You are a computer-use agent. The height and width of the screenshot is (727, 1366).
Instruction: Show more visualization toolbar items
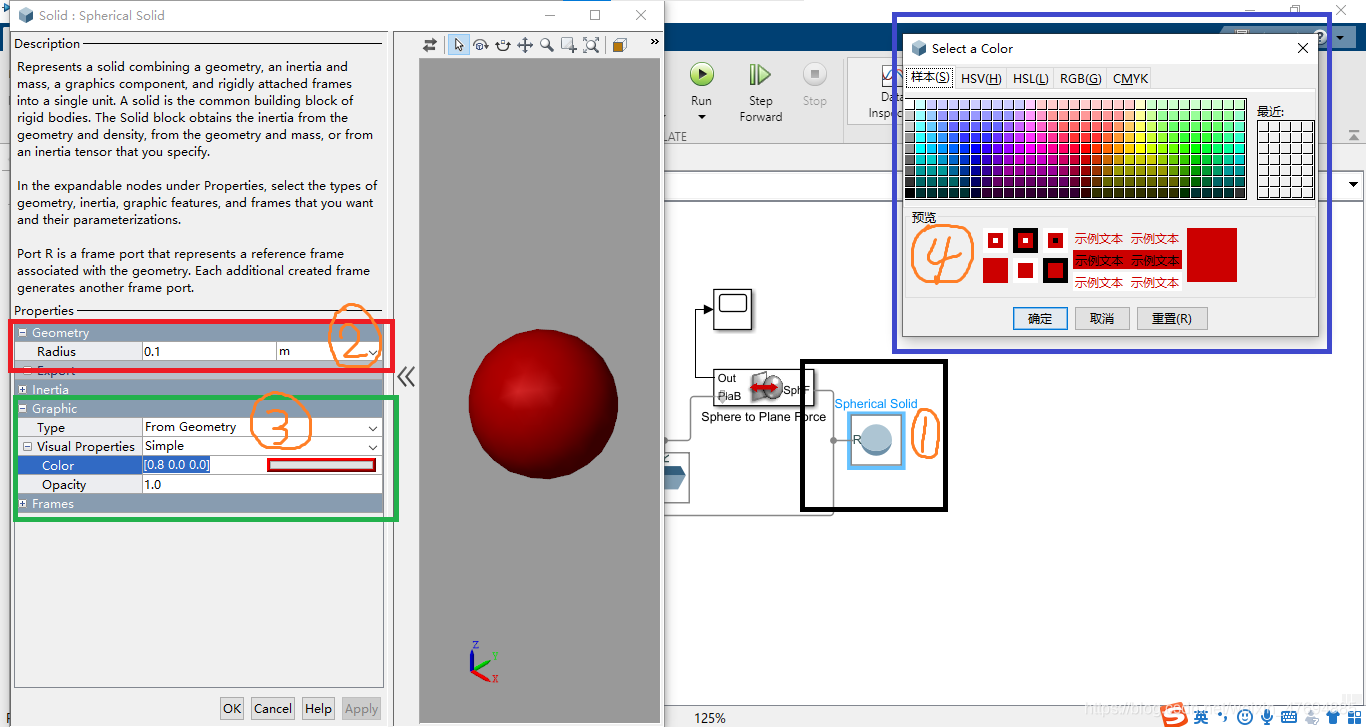(x=655, y=42)
